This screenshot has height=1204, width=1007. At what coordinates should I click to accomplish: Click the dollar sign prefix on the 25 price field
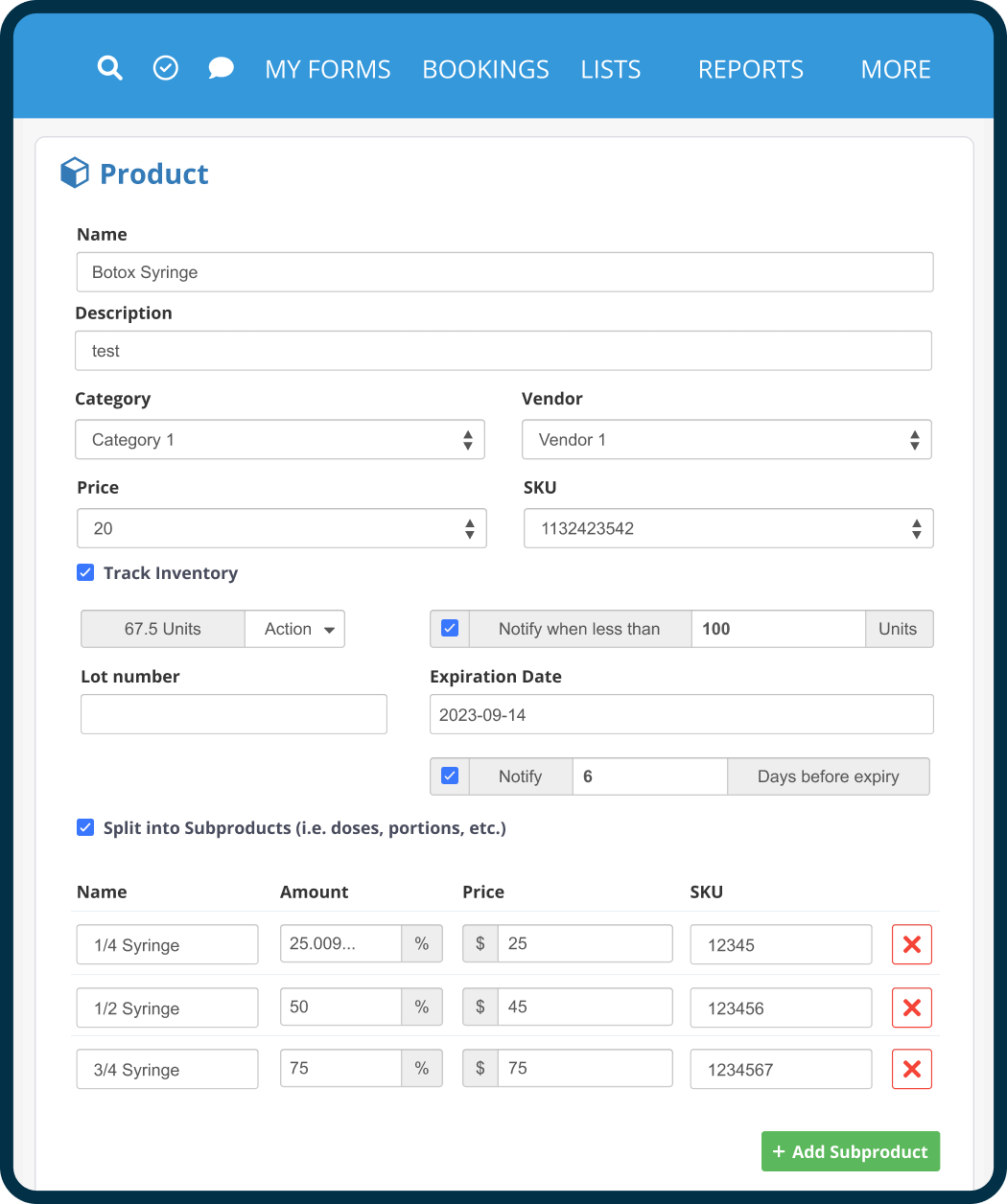coord(480,943)
